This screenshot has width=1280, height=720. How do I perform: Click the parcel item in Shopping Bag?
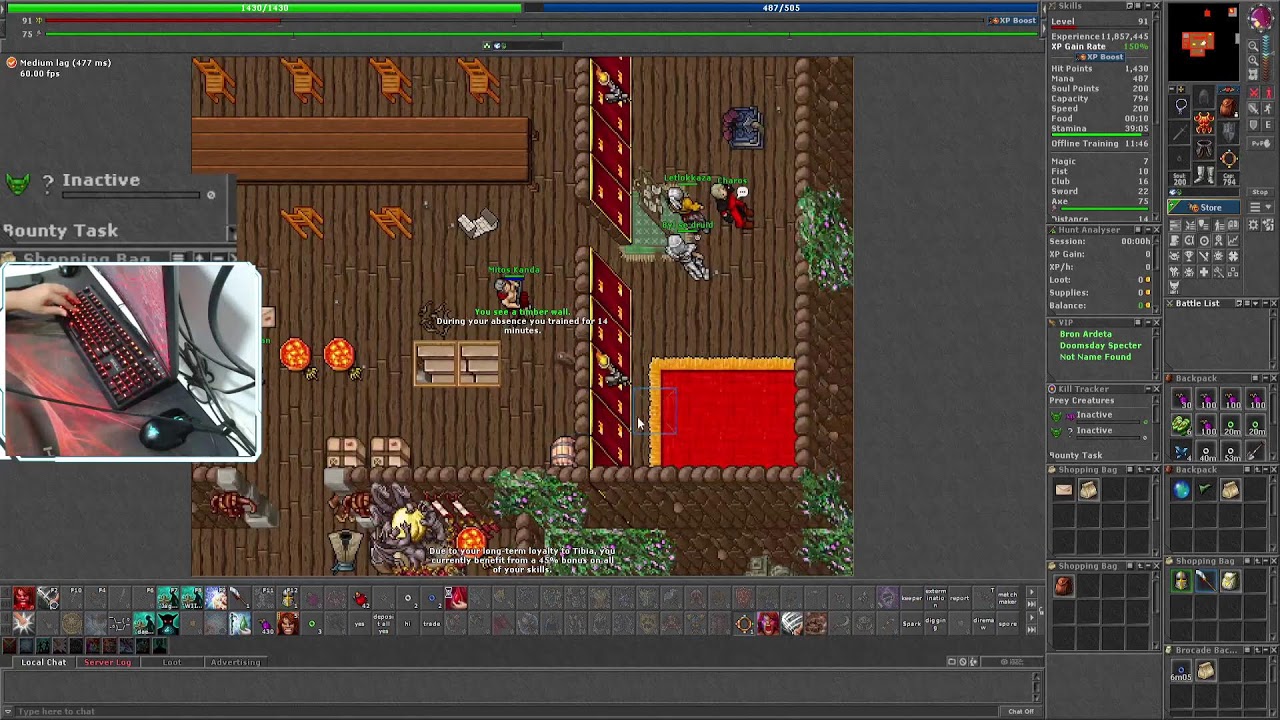click(x=1063, y=490)
